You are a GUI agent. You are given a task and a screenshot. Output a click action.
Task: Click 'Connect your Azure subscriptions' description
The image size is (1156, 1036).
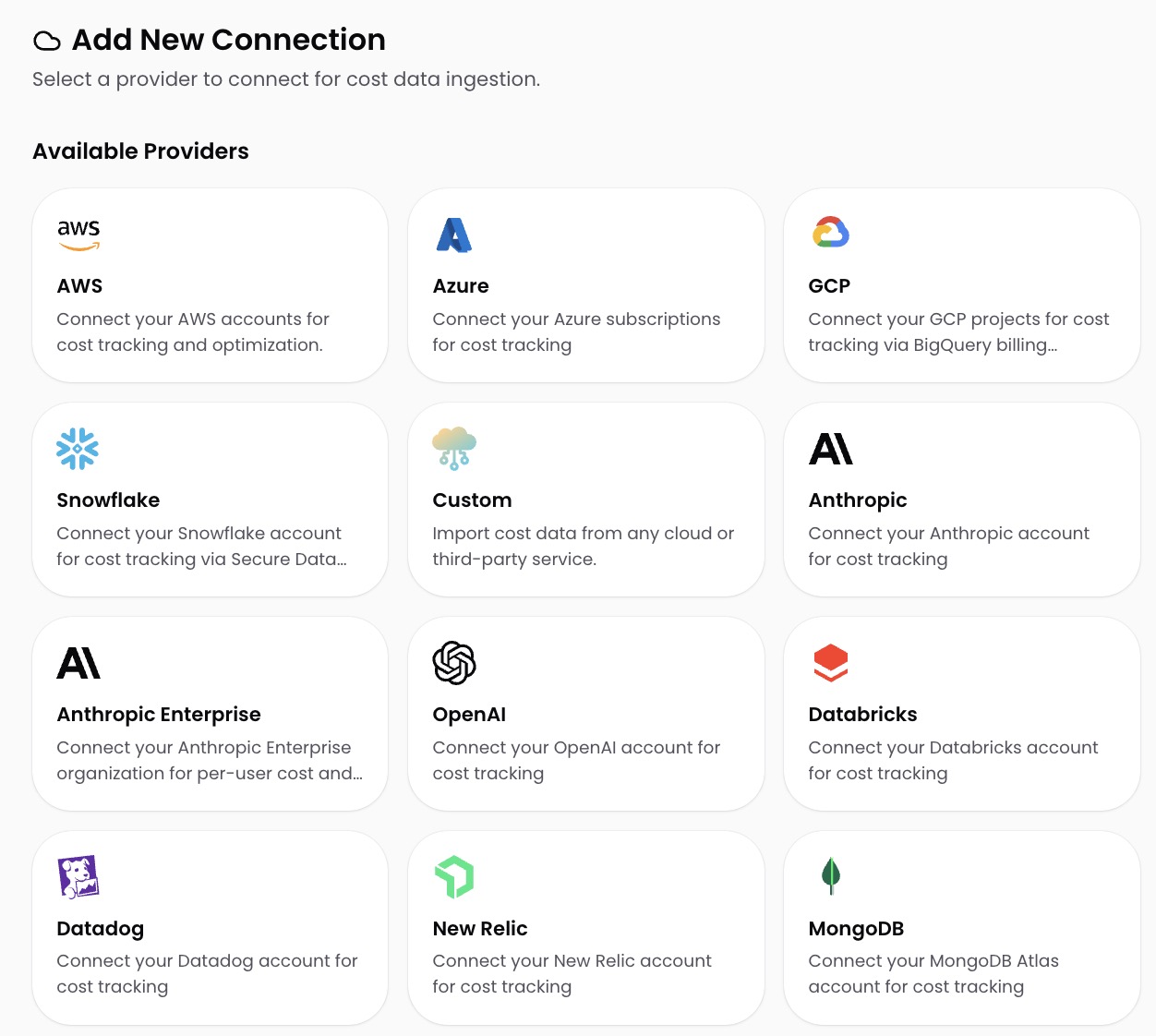click(576, 332)
